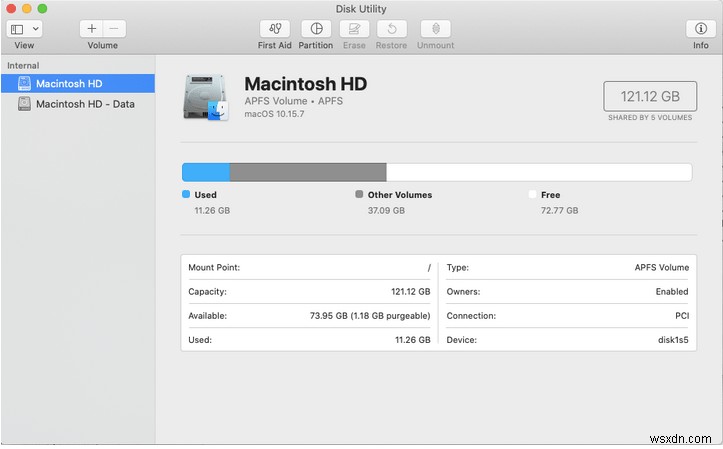Click the Macintosh HD - Data disk icon

point(24,104)
